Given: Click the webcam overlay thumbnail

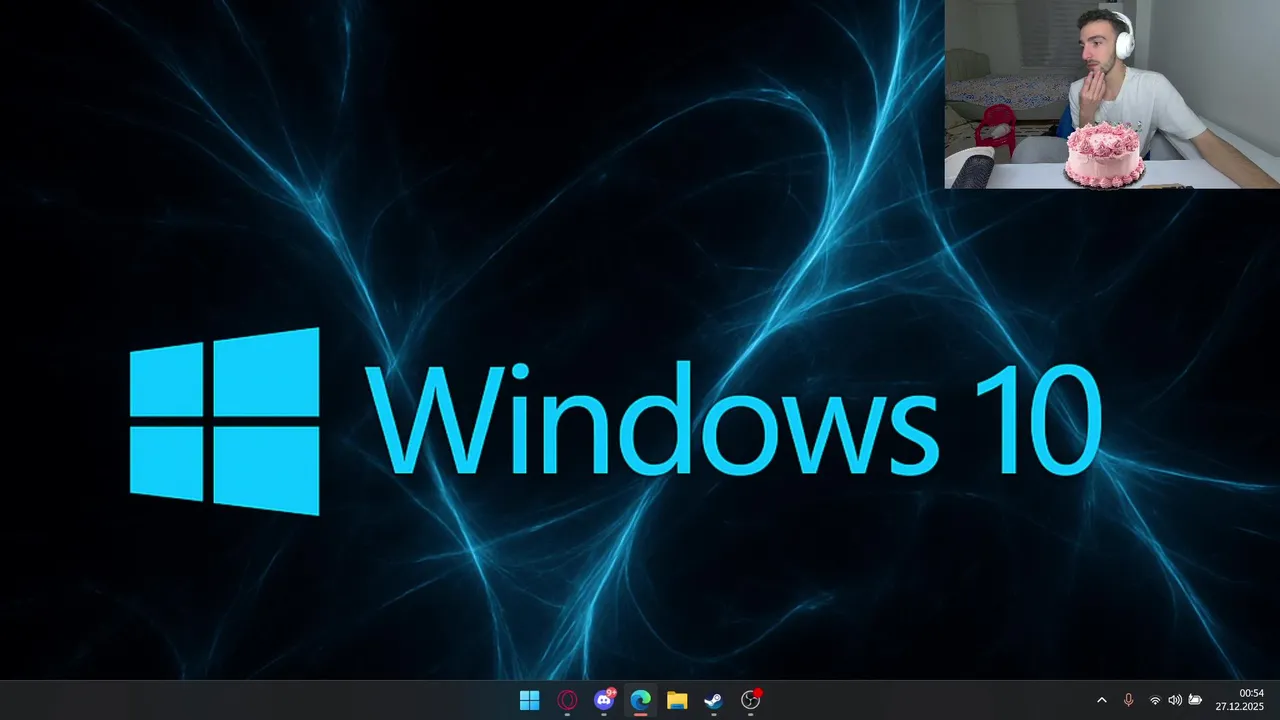Looking at the screenshot, I should click(x=1112, y=94).
